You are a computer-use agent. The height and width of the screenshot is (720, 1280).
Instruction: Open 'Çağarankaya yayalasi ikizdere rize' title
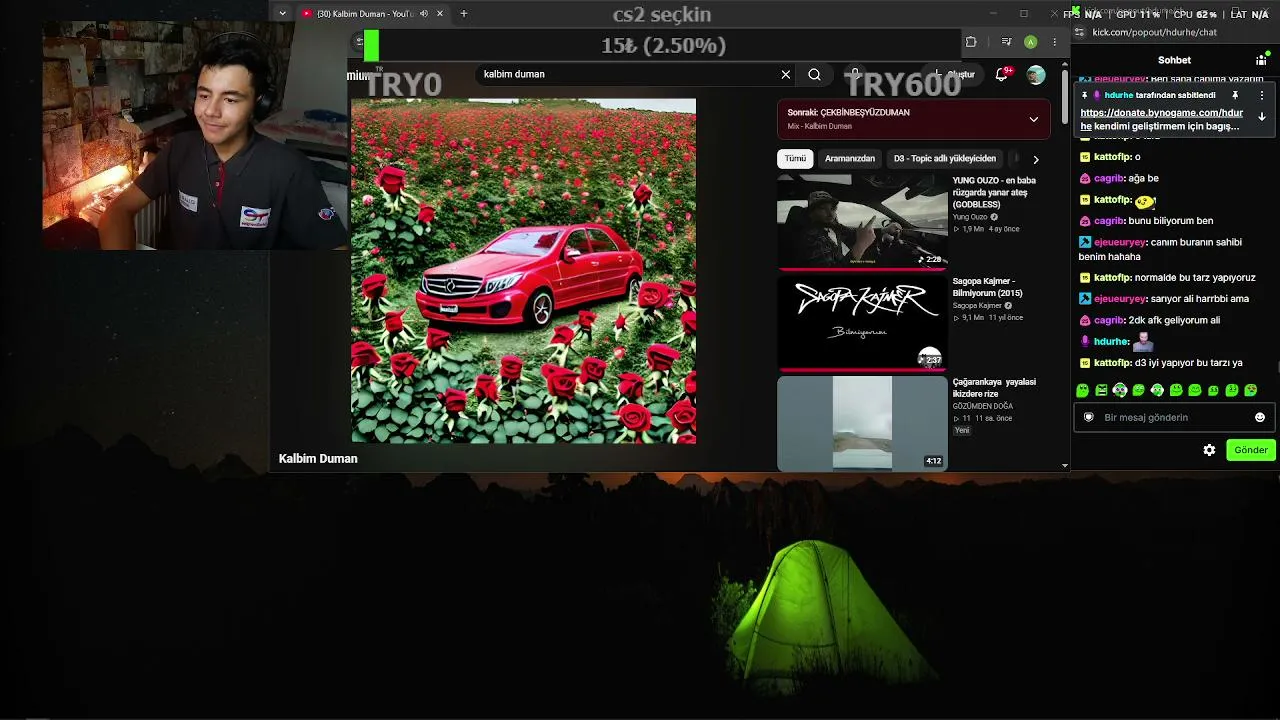[x=994, y=388]
